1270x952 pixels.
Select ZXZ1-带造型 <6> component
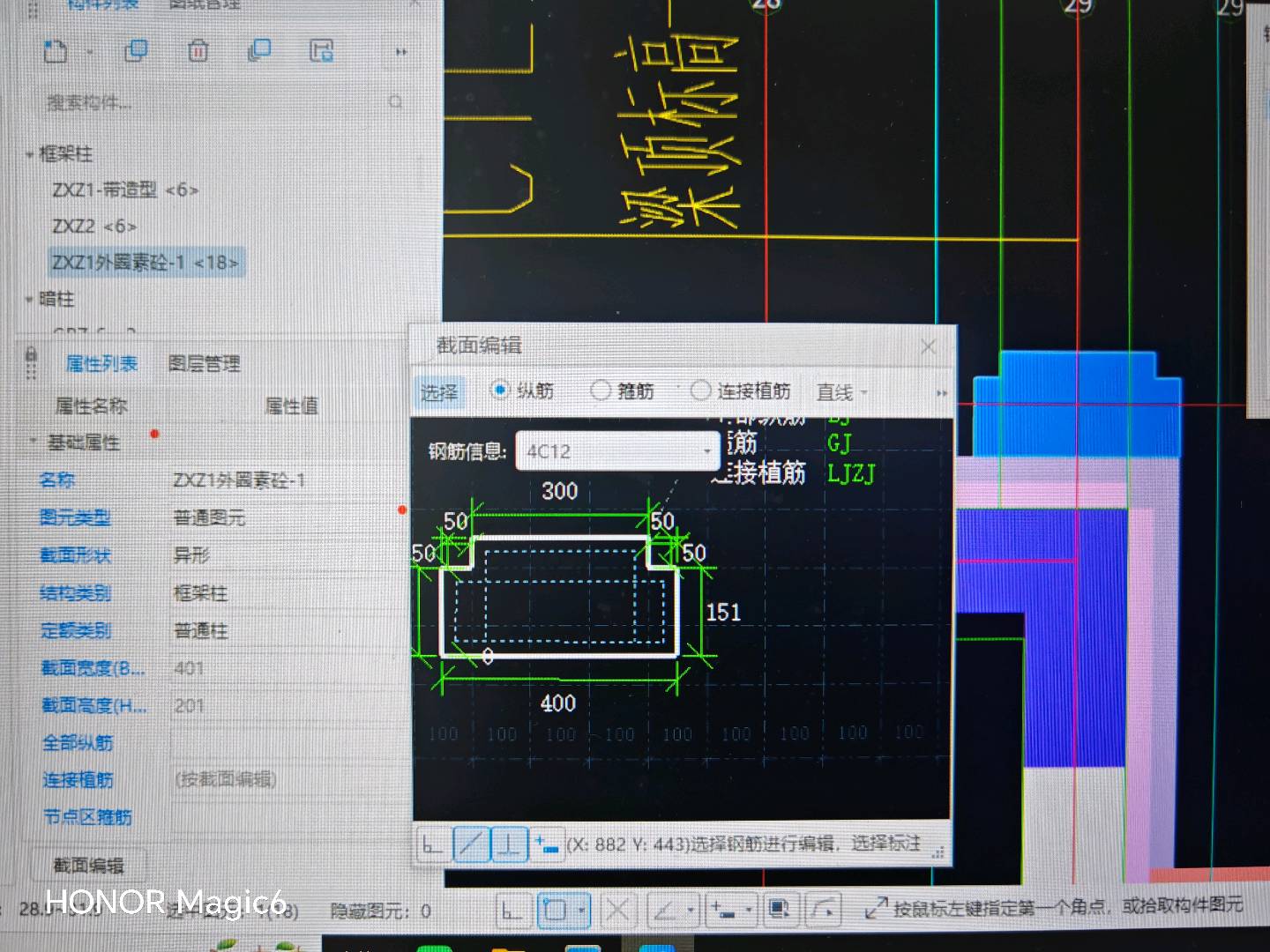click(125, 190)
